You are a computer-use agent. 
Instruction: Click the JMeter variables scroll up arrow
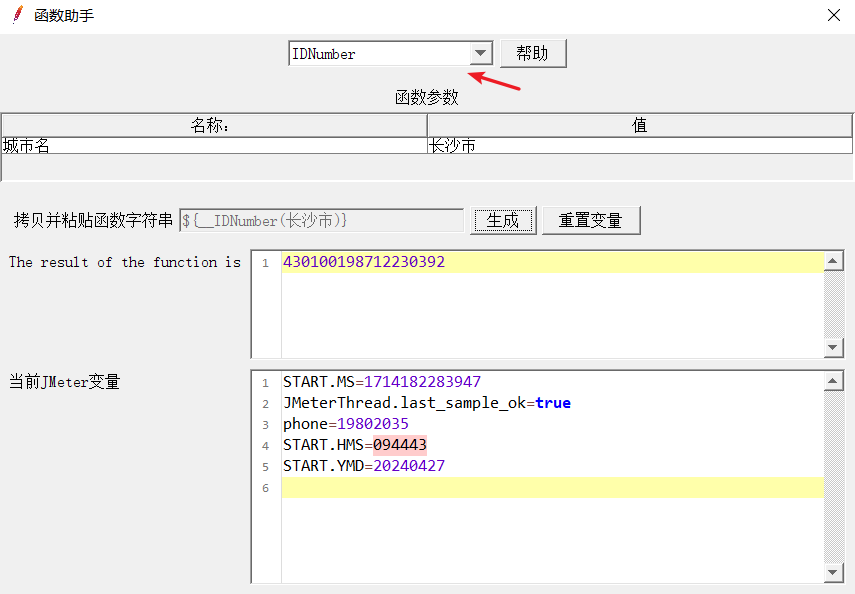point(834,382)
